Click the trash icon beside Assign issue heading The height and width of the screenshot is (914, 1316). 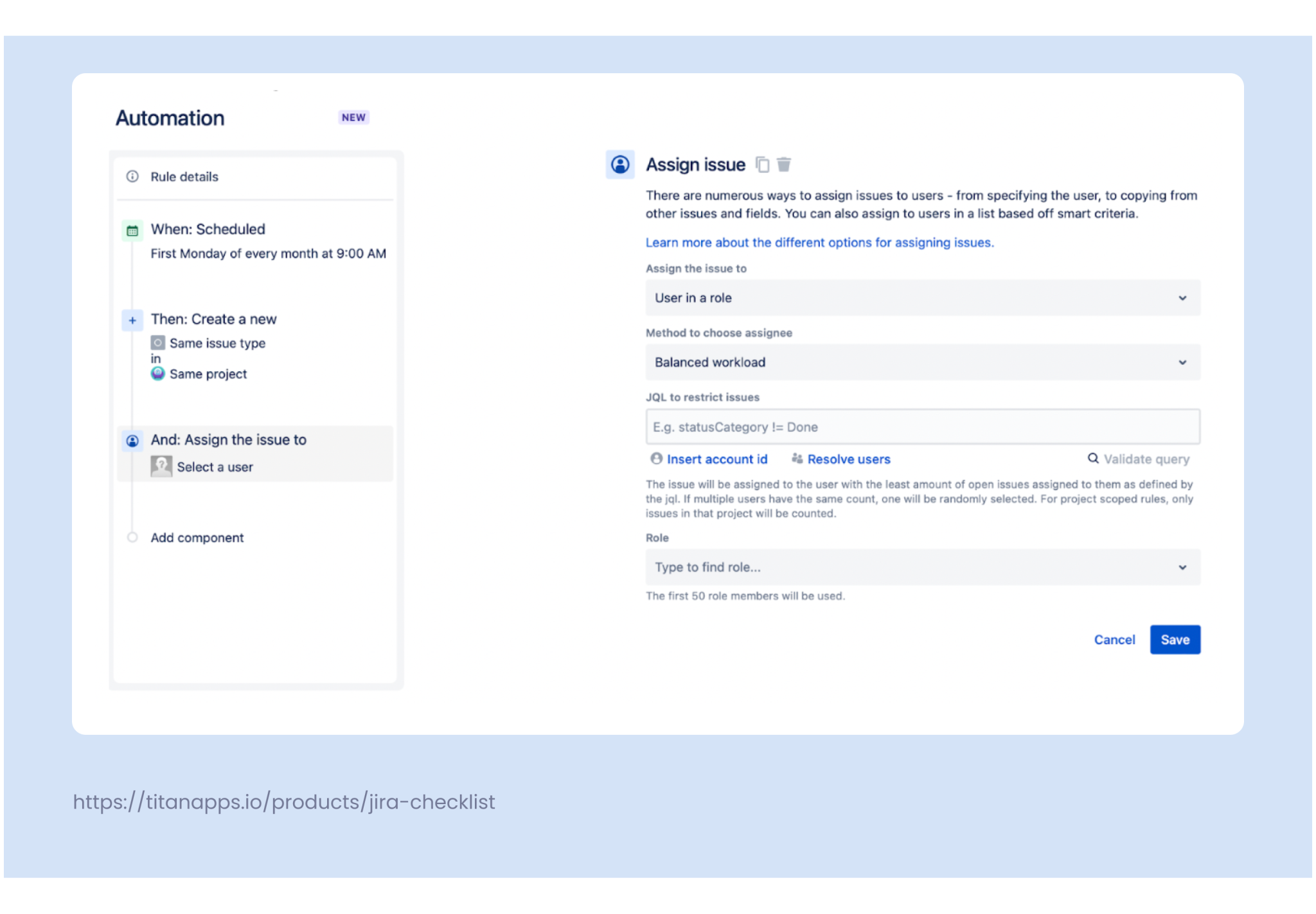[785, 165]
